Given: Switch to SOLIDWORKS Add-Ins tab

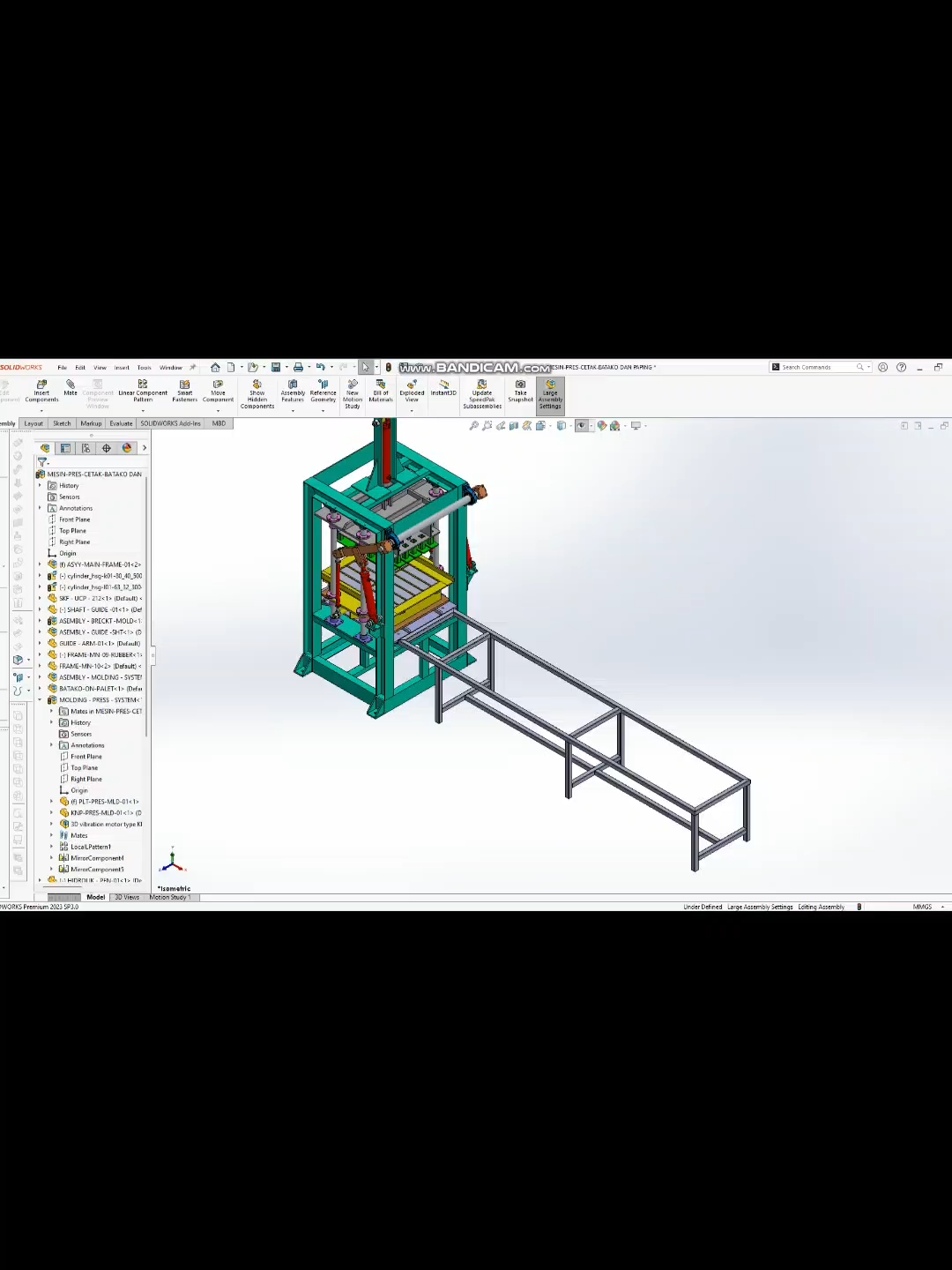Looking at the screenshot, I should point(171,423).
